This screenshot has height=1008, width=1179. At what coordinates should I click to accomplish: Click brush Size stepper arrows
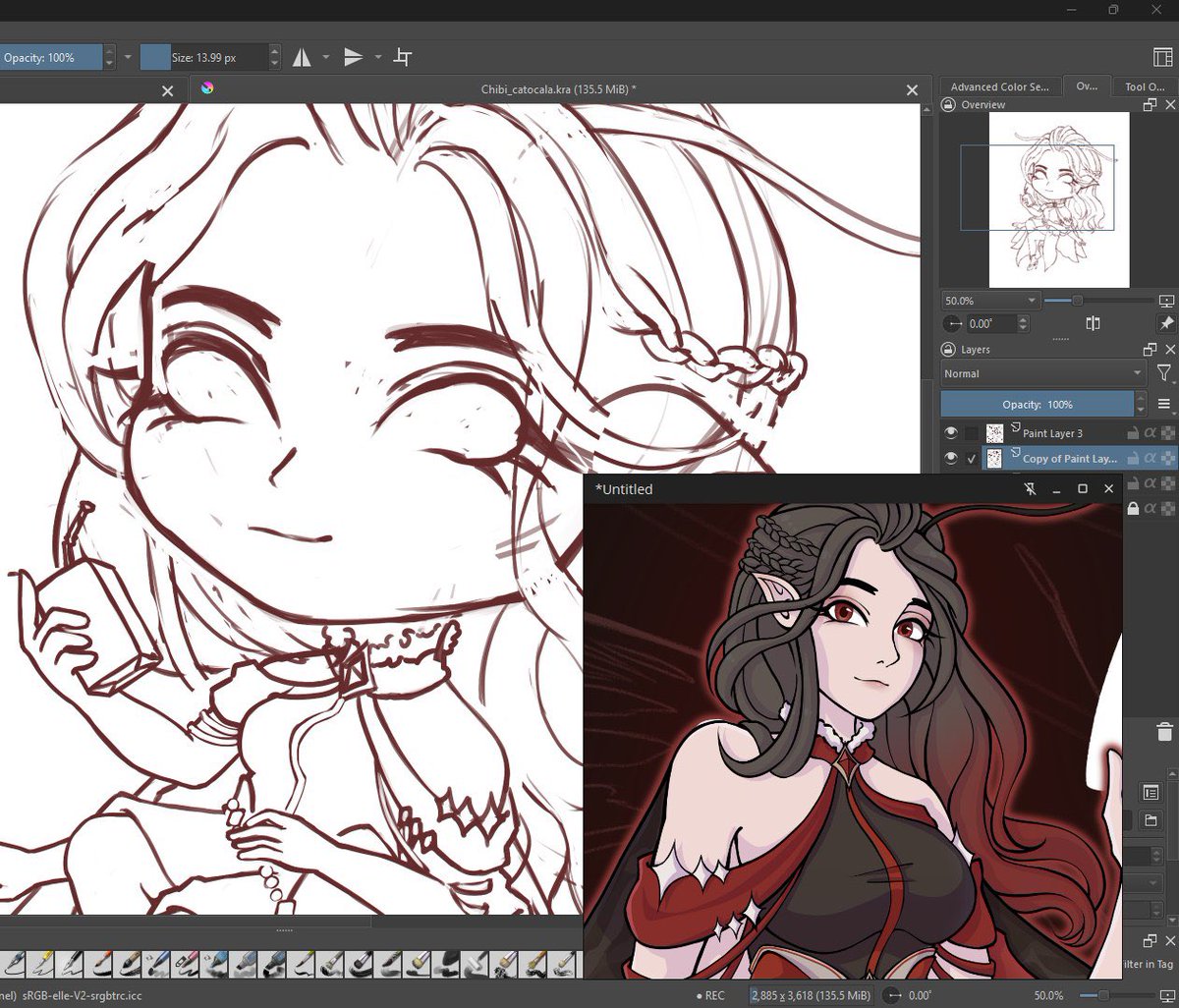coord(275,57)
